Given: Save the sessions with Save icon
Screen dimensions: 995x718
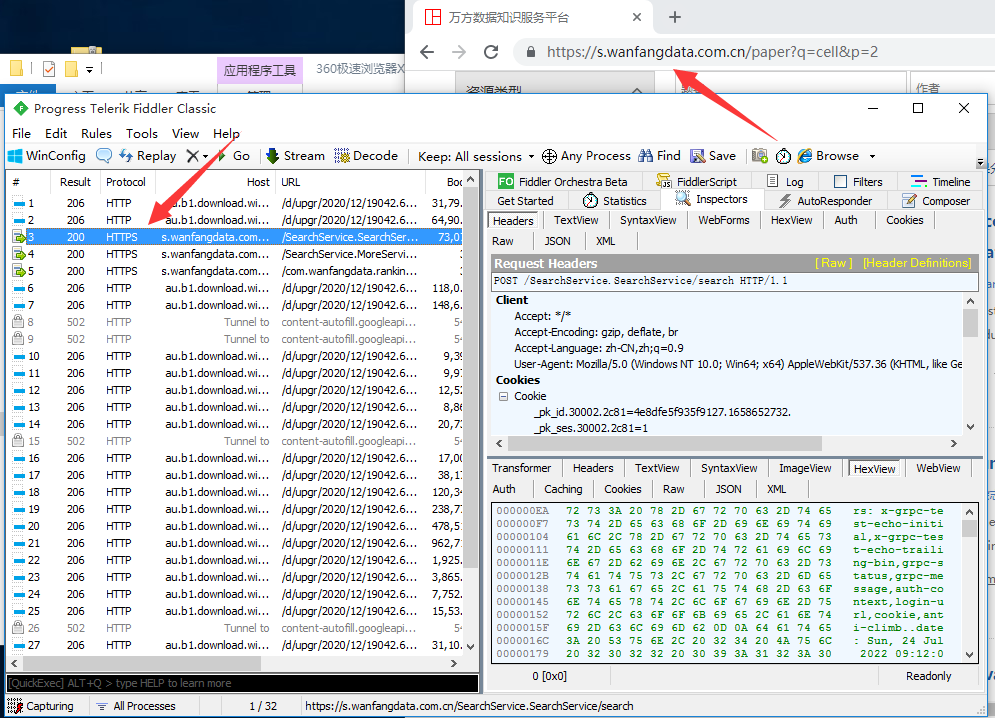Looking at the screenshot, I should (x=713, y=156).
